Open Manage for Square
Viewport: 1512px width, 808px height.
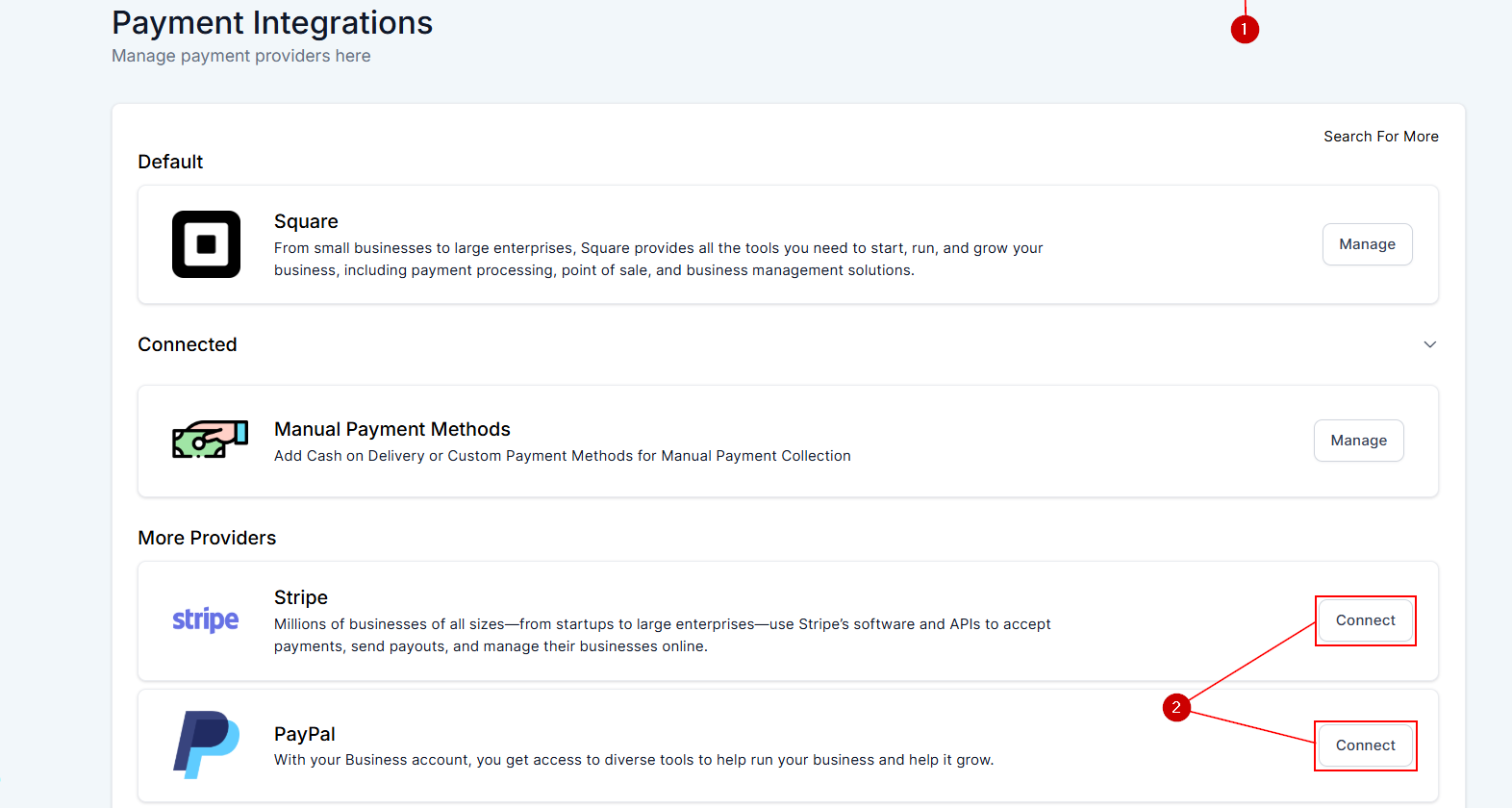click(1367, 244)
